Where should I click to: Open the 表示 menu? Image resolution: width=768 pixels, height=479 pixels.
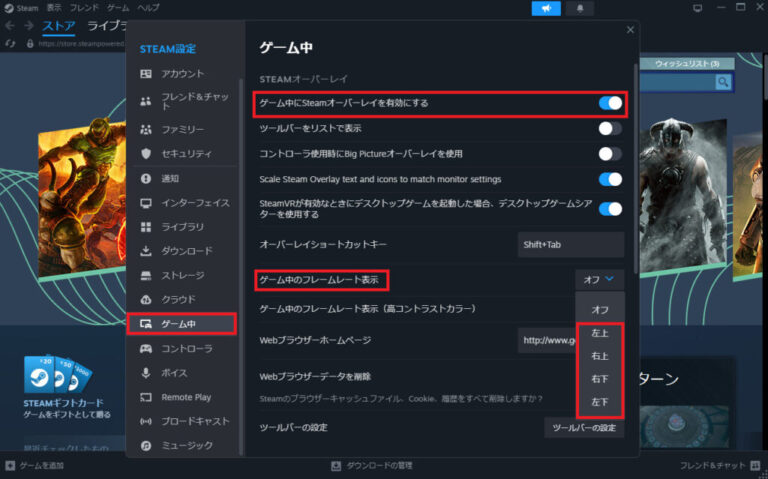(x=54, y=8)
